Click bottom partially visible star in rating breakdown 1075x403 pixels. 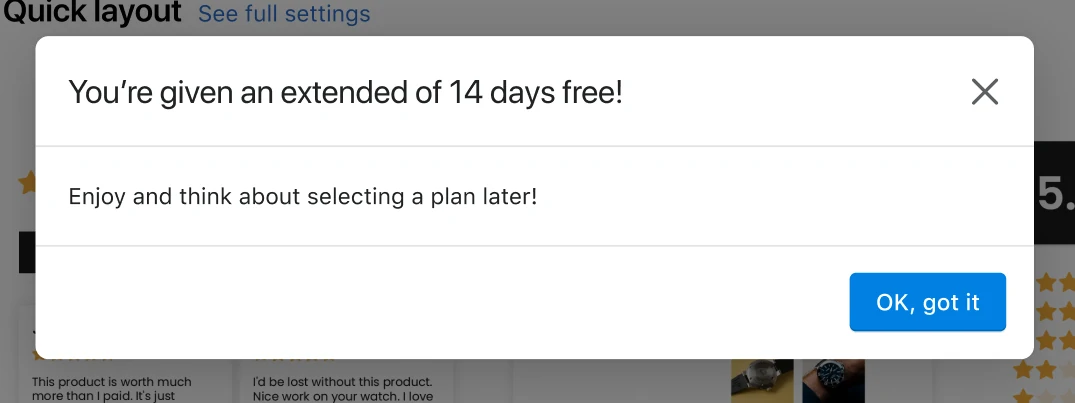1024,397
